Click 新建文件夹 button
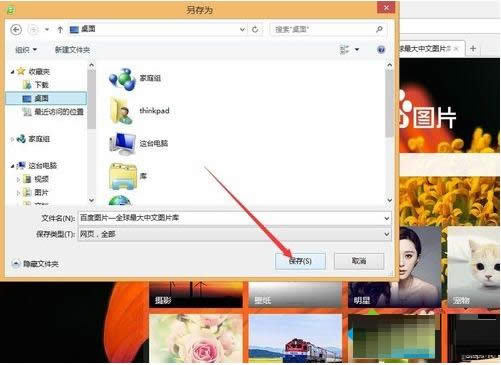This screenshot has height=365, width=501. coord(72,50)
